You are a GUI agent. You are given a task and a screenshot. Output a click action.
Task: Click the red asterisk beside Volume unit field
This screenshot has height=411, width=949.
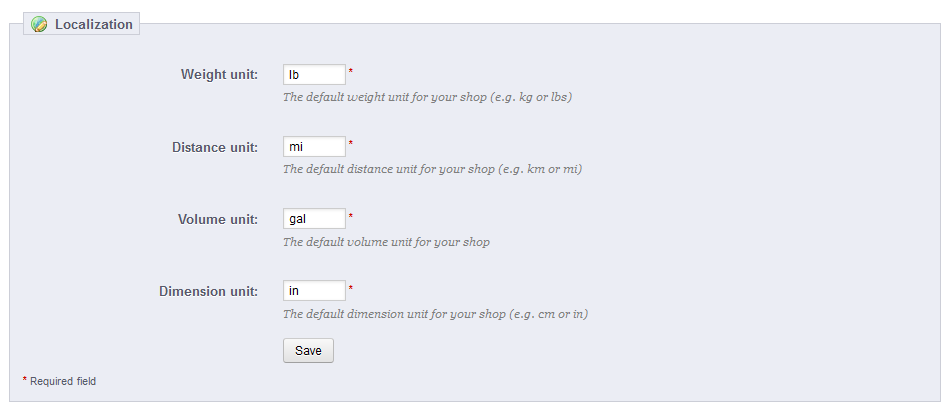click(351, 216)
